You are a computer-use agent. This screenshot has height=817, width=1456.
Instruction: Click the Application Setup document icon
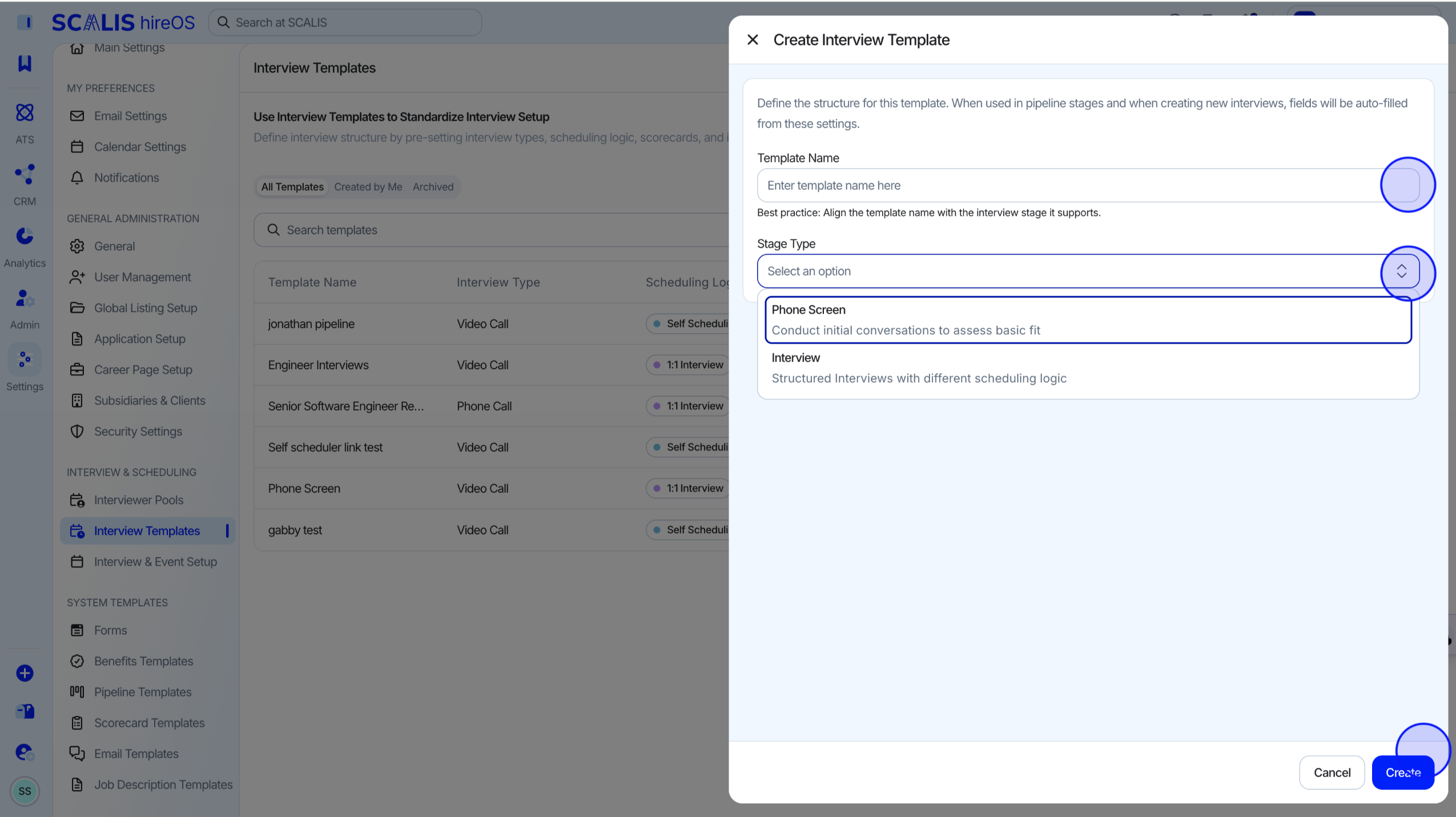77,339
